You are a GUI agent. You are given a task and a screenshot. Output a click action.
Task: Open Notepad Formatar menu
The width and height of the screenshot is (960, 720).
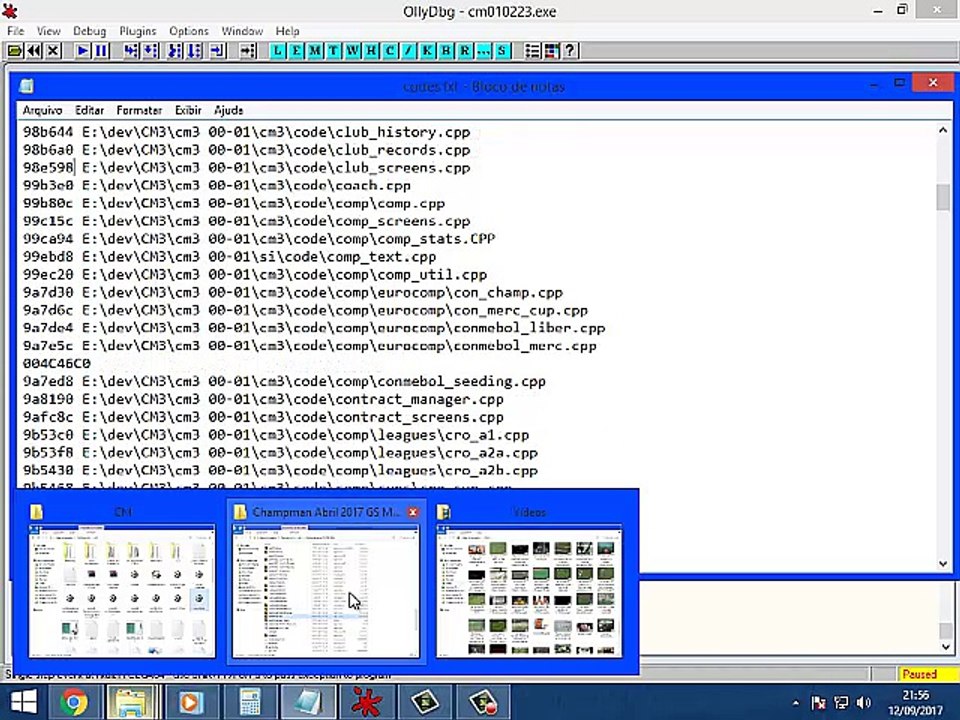[x=139, y=110]
